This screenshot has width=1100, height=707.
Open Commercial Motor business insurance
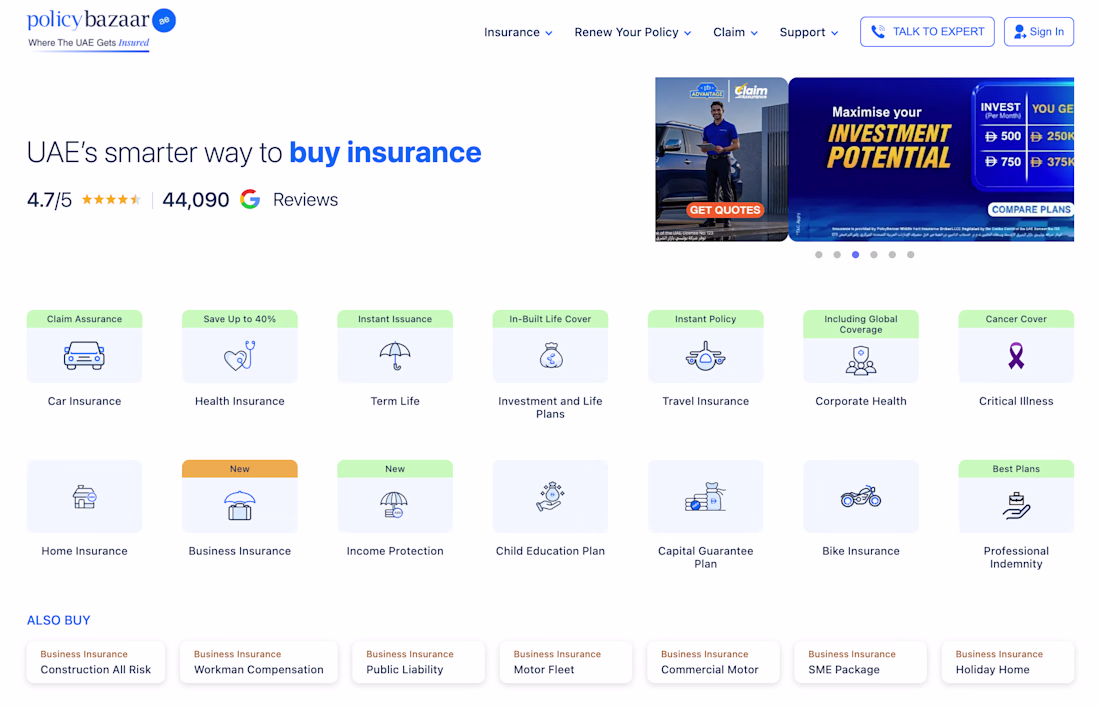pos(713,662)
